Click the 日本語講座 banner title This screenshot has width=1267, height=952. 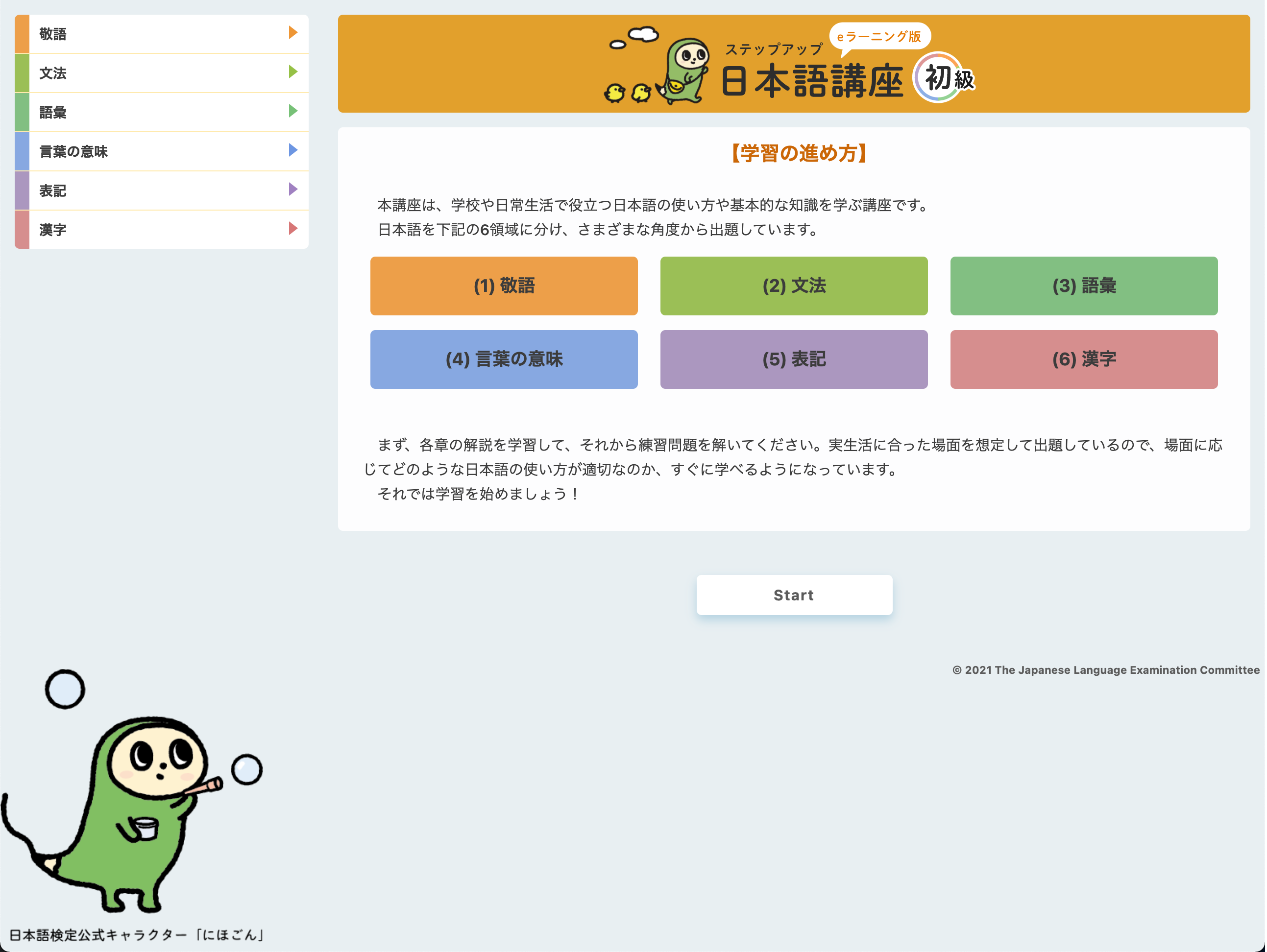812,81
